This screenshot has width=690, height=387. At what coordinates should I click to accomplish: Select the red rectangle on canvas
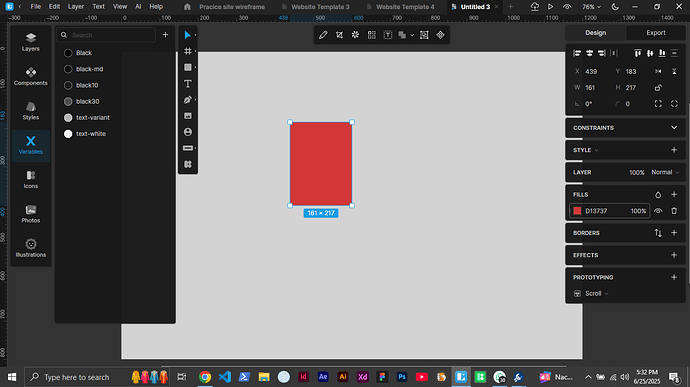321,164
